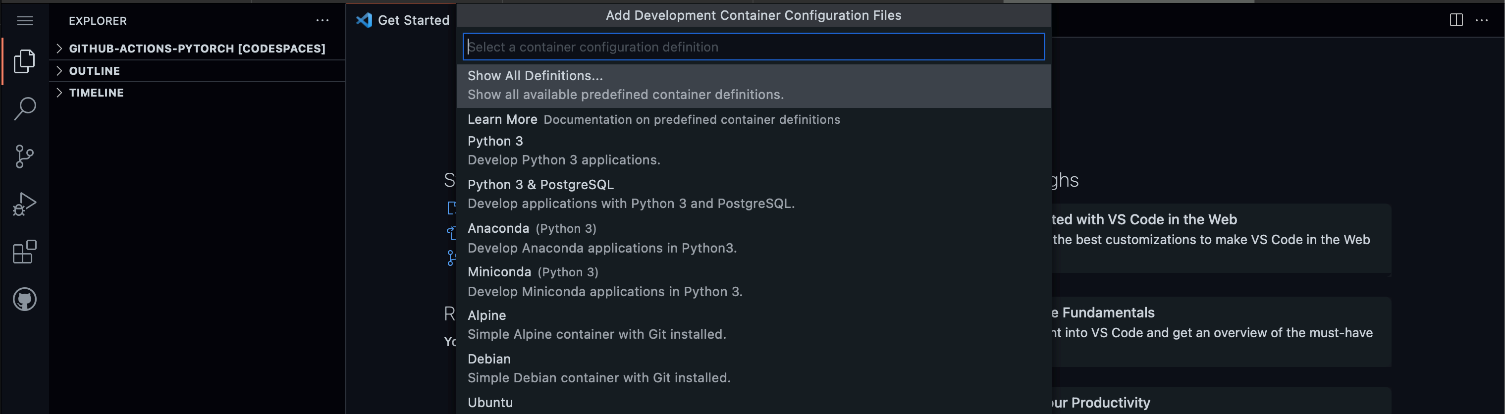Open the GitHub view in activity bar
This screenshot has width=1505, height=414.
click(x=25, y=299)
